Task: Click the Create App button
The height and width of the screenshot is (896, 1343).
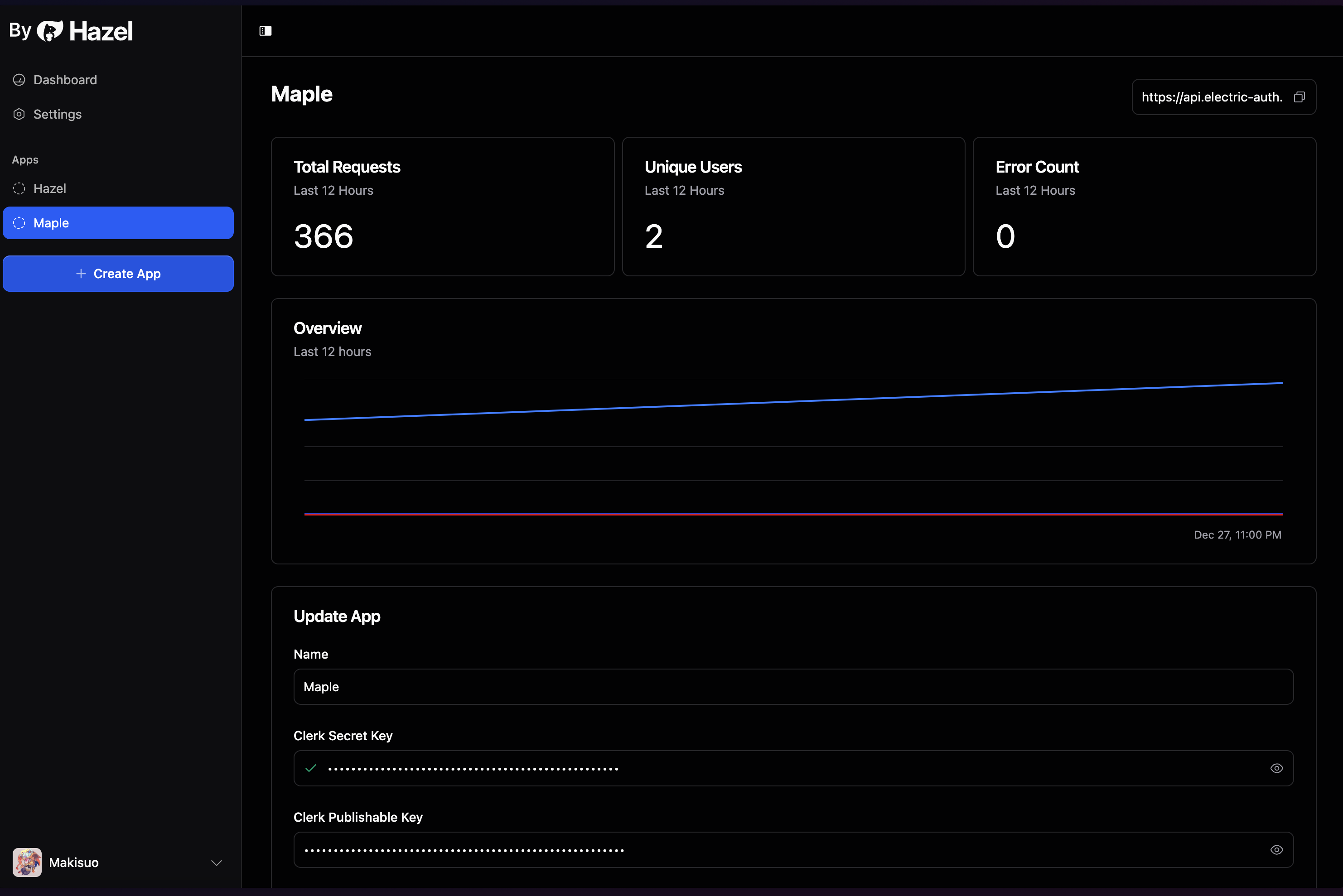Action: 118,273
